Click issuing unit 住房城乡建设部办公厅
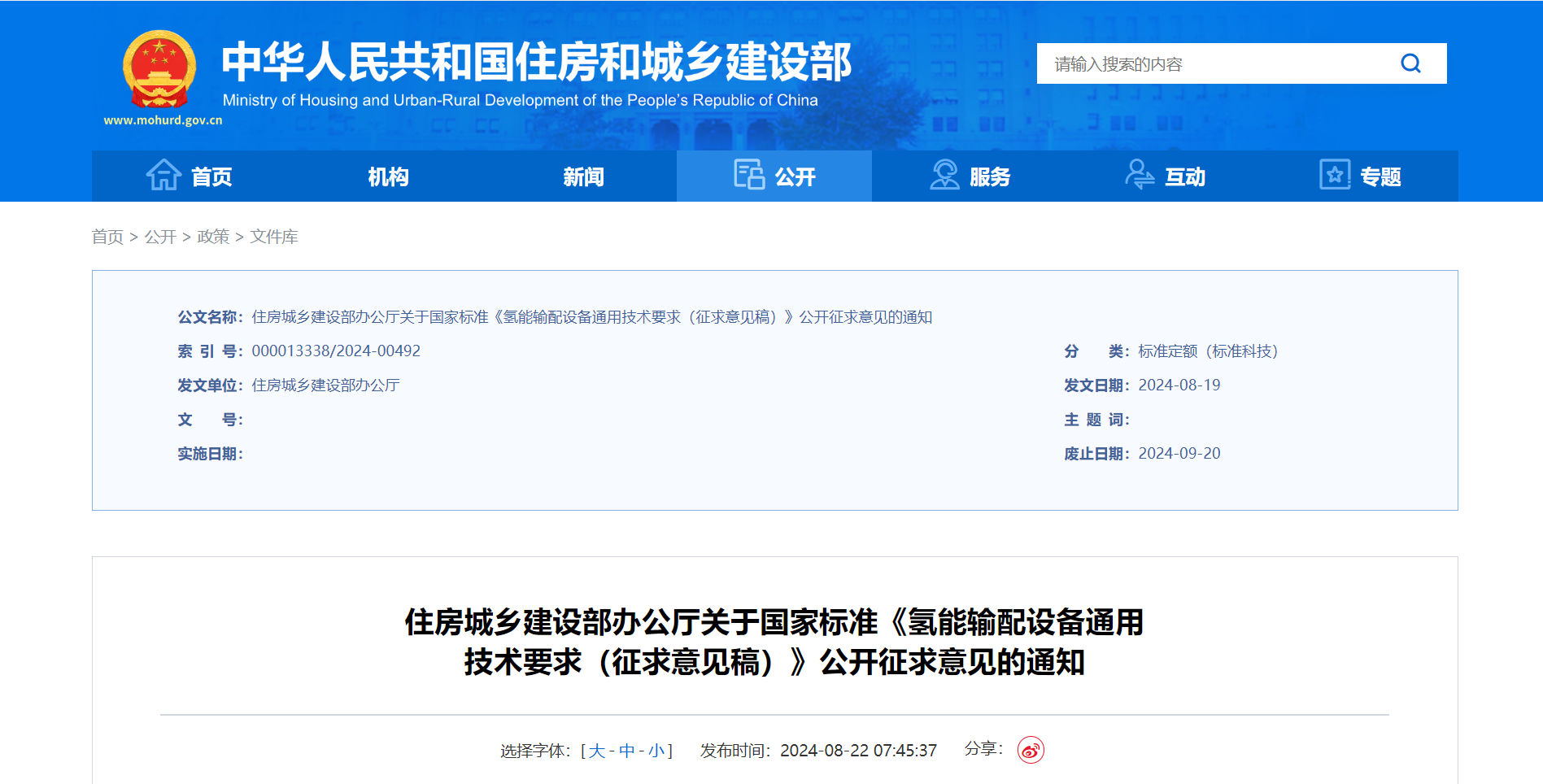This screenshot has height=784, width=1543. [x=325, y=385]
